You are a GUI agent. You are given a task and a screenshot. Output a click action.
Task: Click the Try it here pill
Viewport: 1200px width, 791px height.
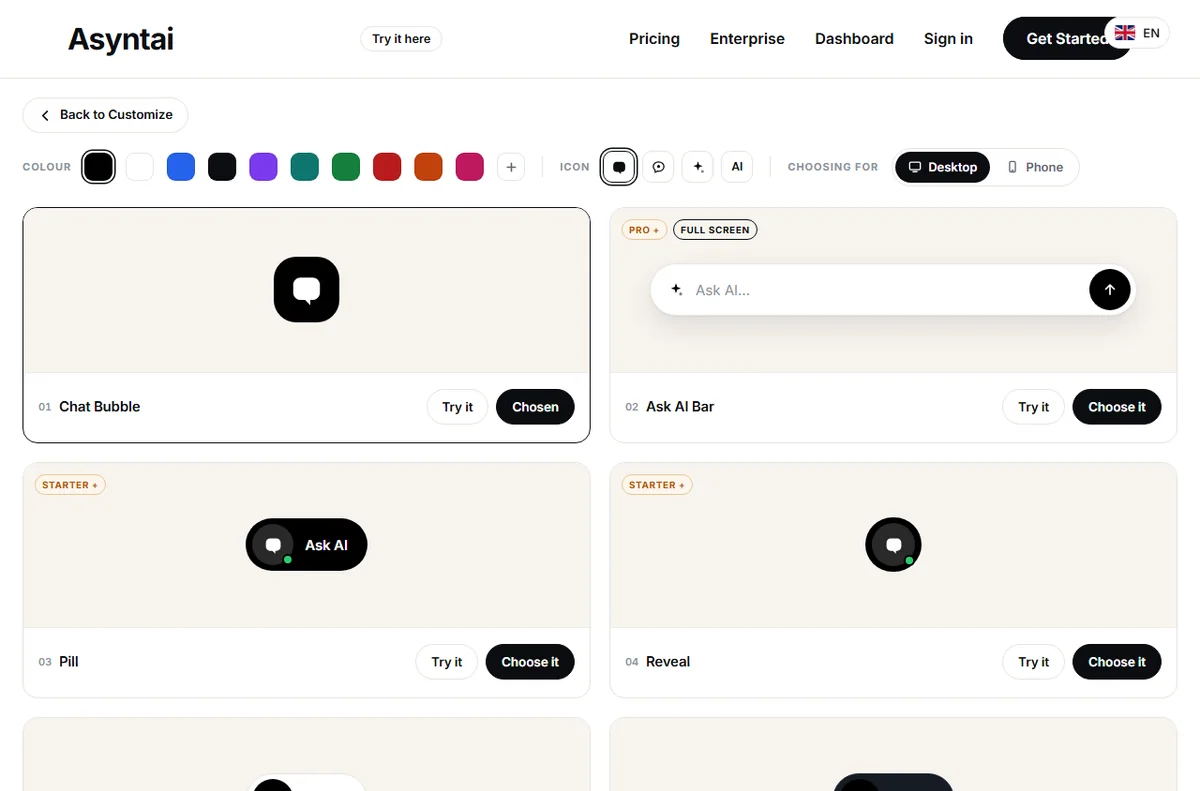click(401, 39)
